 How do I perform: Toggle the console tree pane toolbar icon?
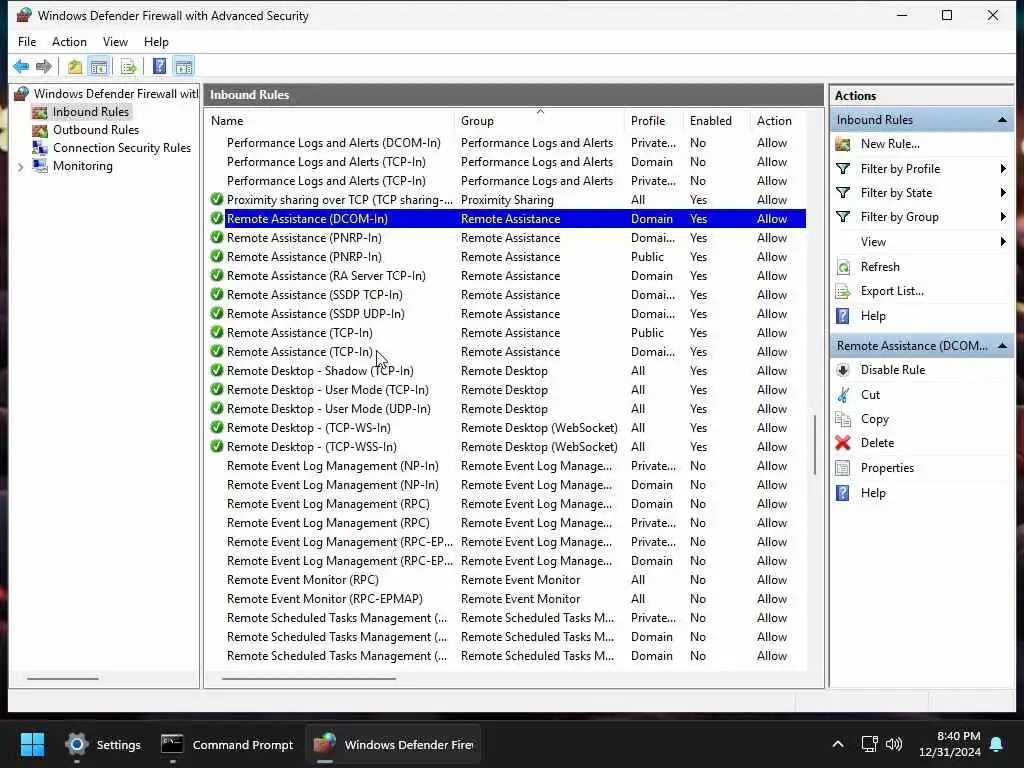click(x=99, y=66)
